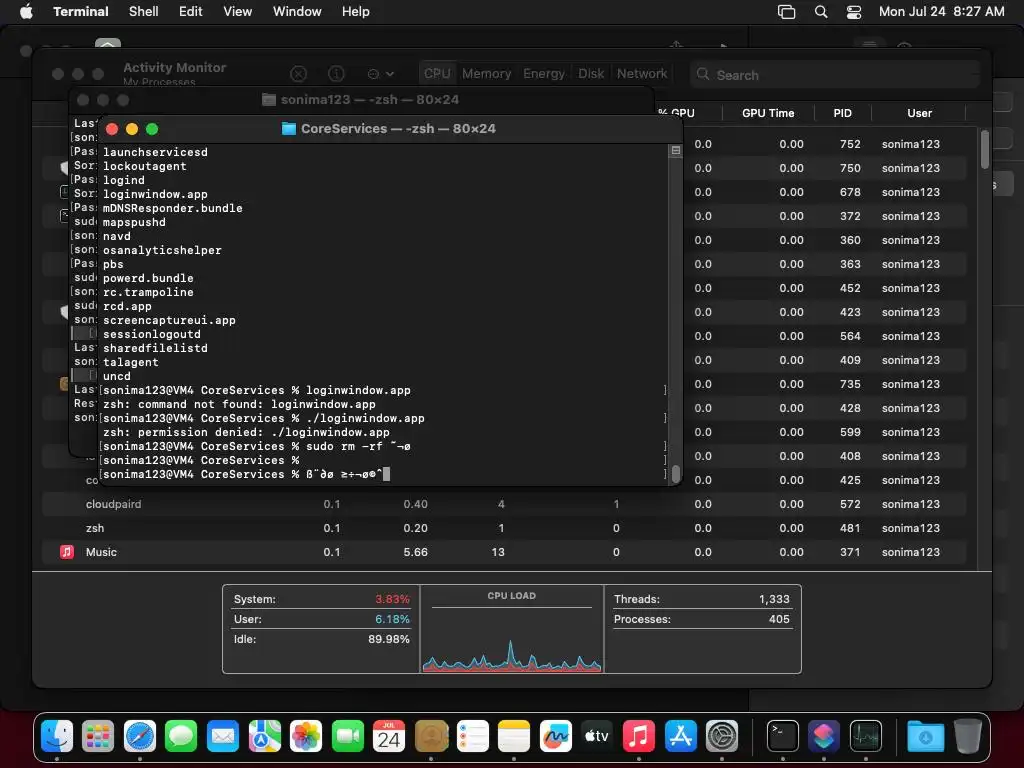This screenshot has height=768, width=1024.
Task: Click the Search field in Activity Monitor
Action: tap(835, 74)
